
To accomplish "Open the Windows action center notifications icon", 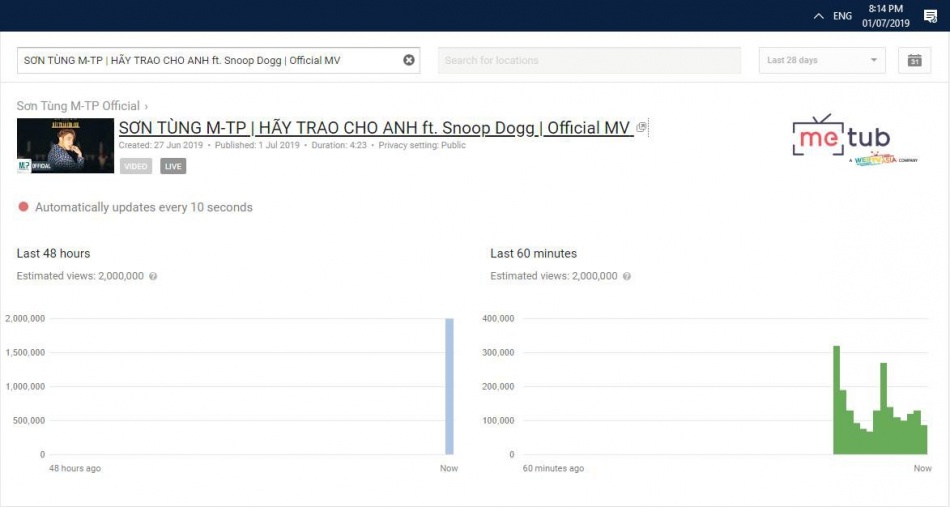I will [x=930, y=16].
